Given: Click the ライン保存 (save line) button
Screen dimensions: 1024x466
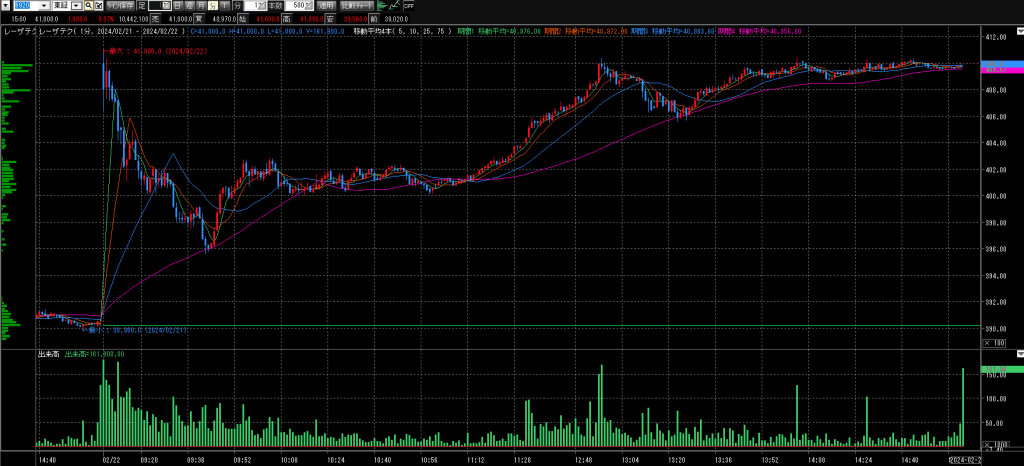Looking at the screenshot, I should [x=120, y=6].
